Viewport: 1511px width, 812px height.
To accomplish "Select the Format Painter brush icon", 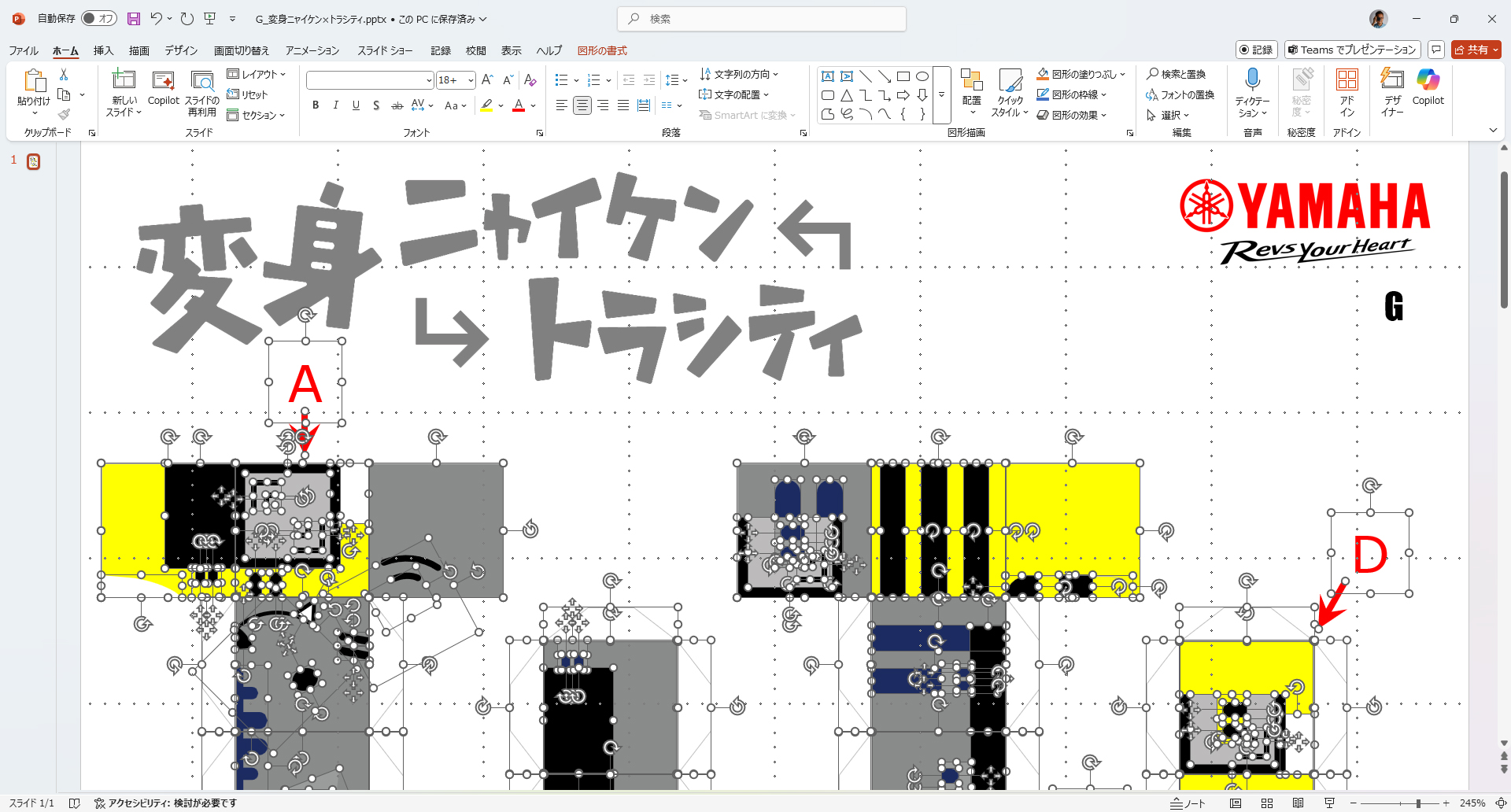I will pos(64,114).
